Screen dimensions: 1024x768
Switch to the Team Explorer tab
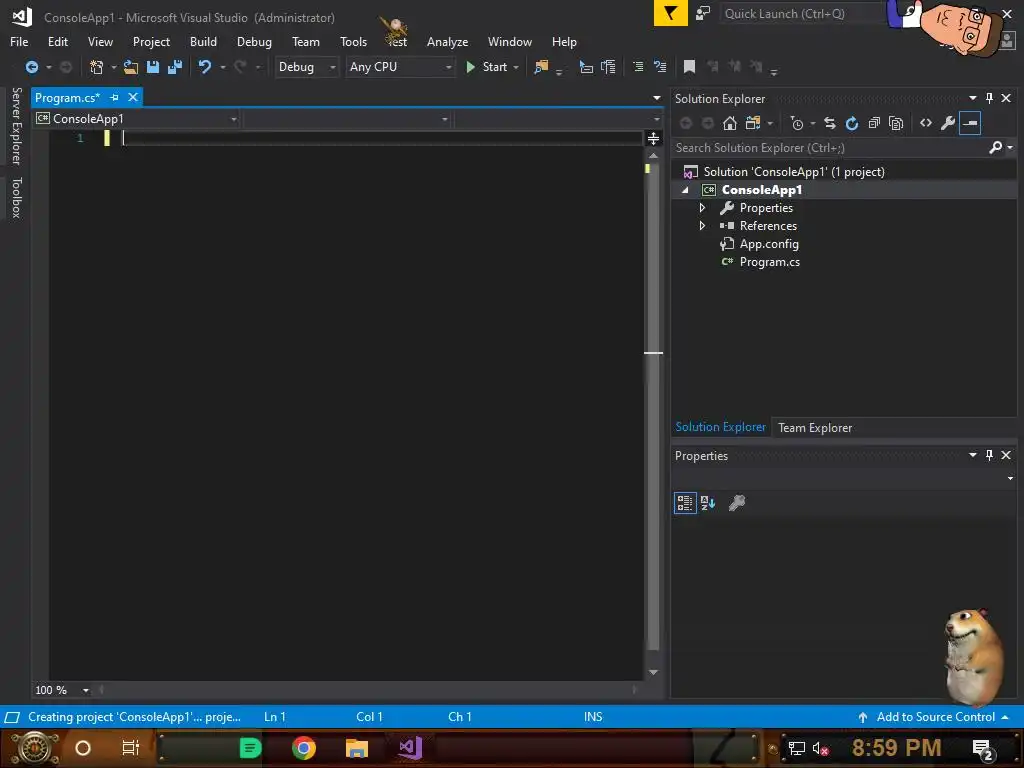coord(814,428)
